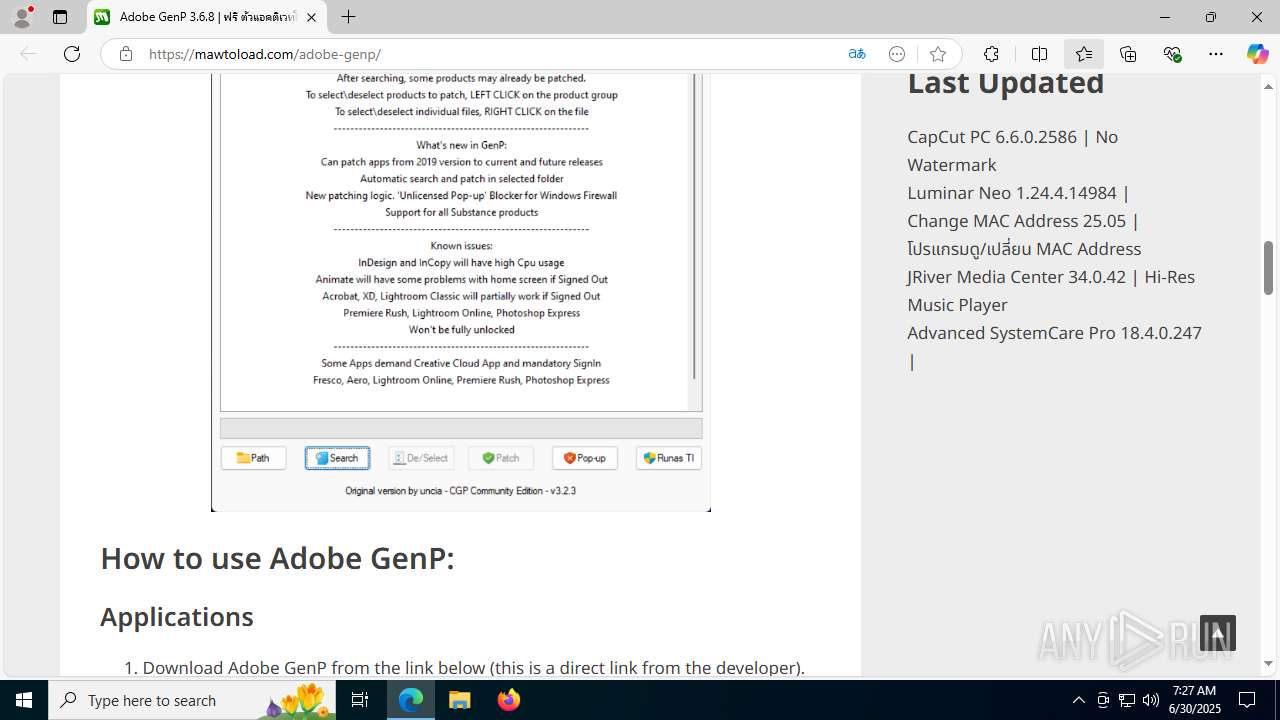This screenshot has width=1280, height=720.
Task: Click the Runas TI button in GenP image
Action: (669, 458)
